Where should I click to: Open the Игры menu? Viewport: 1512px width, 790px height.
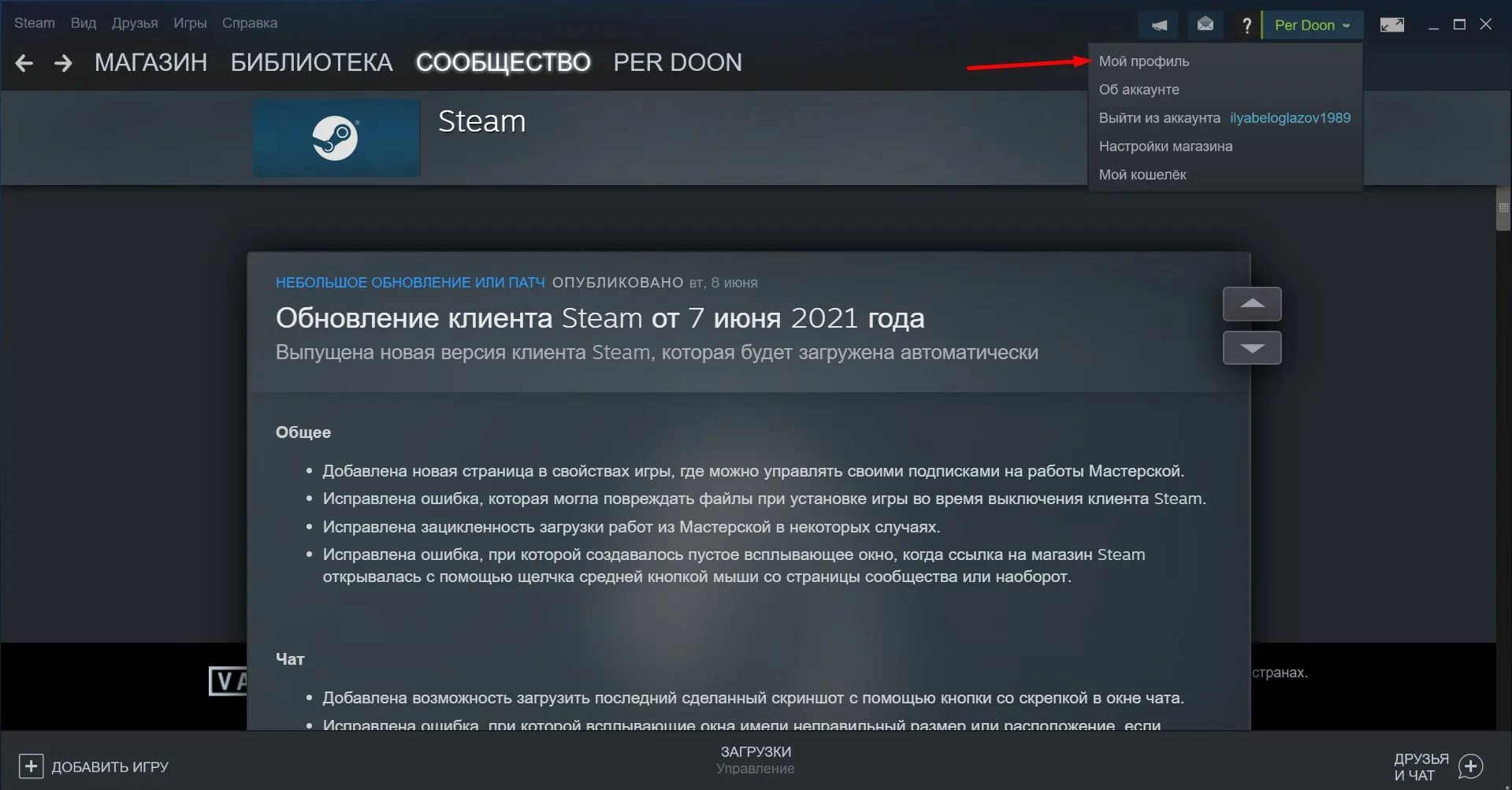coord(190,23)
